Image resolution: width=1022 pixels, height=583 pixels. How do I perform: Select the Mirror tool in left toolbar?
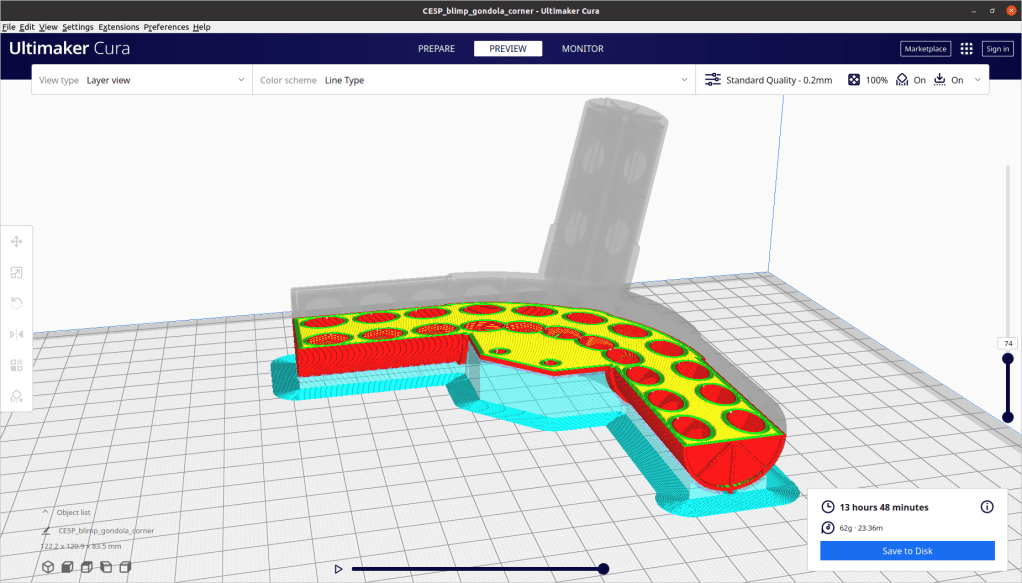[17, 334]
